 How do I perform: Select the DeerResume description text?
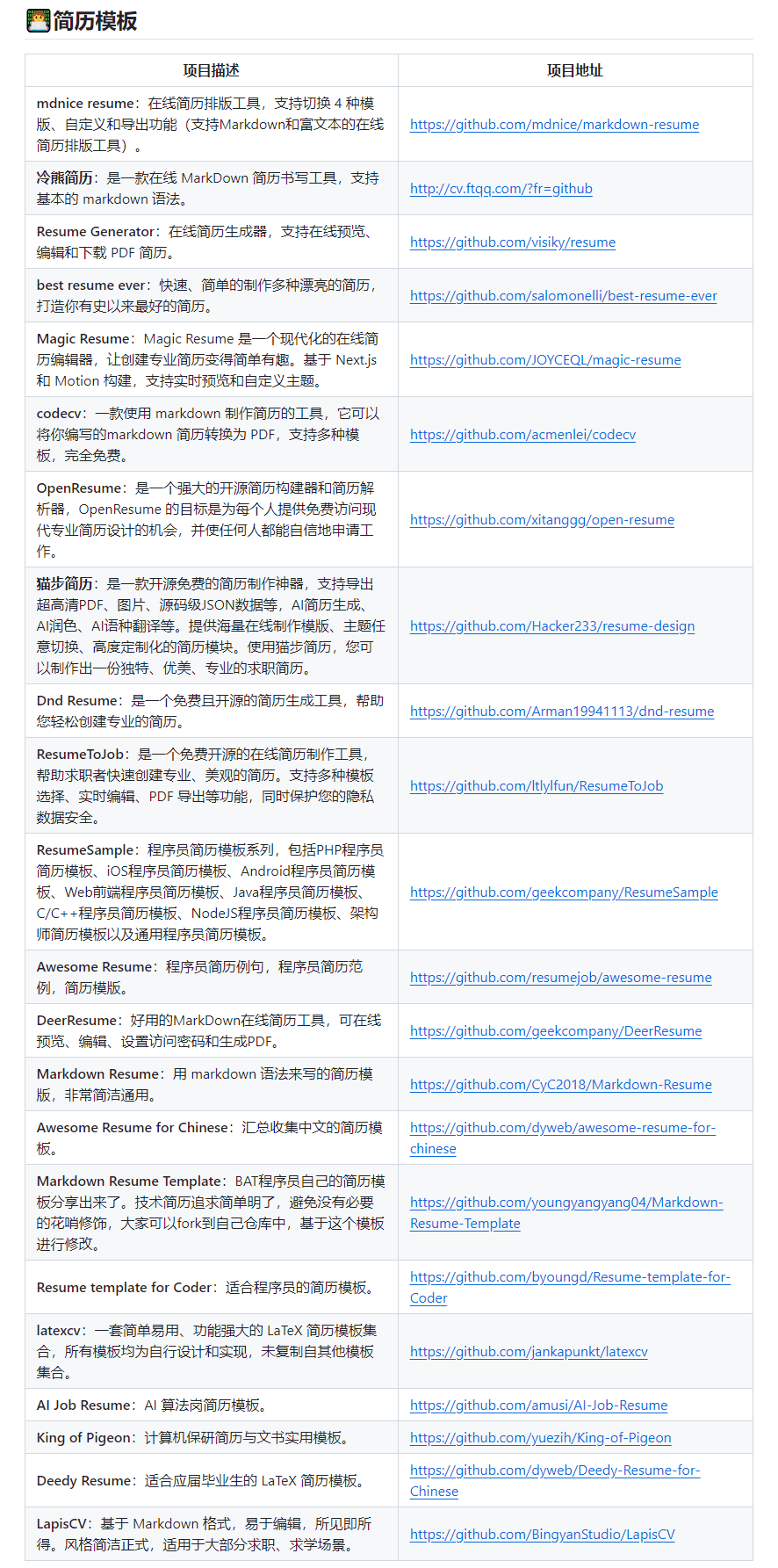click(x=211, y=1031)
